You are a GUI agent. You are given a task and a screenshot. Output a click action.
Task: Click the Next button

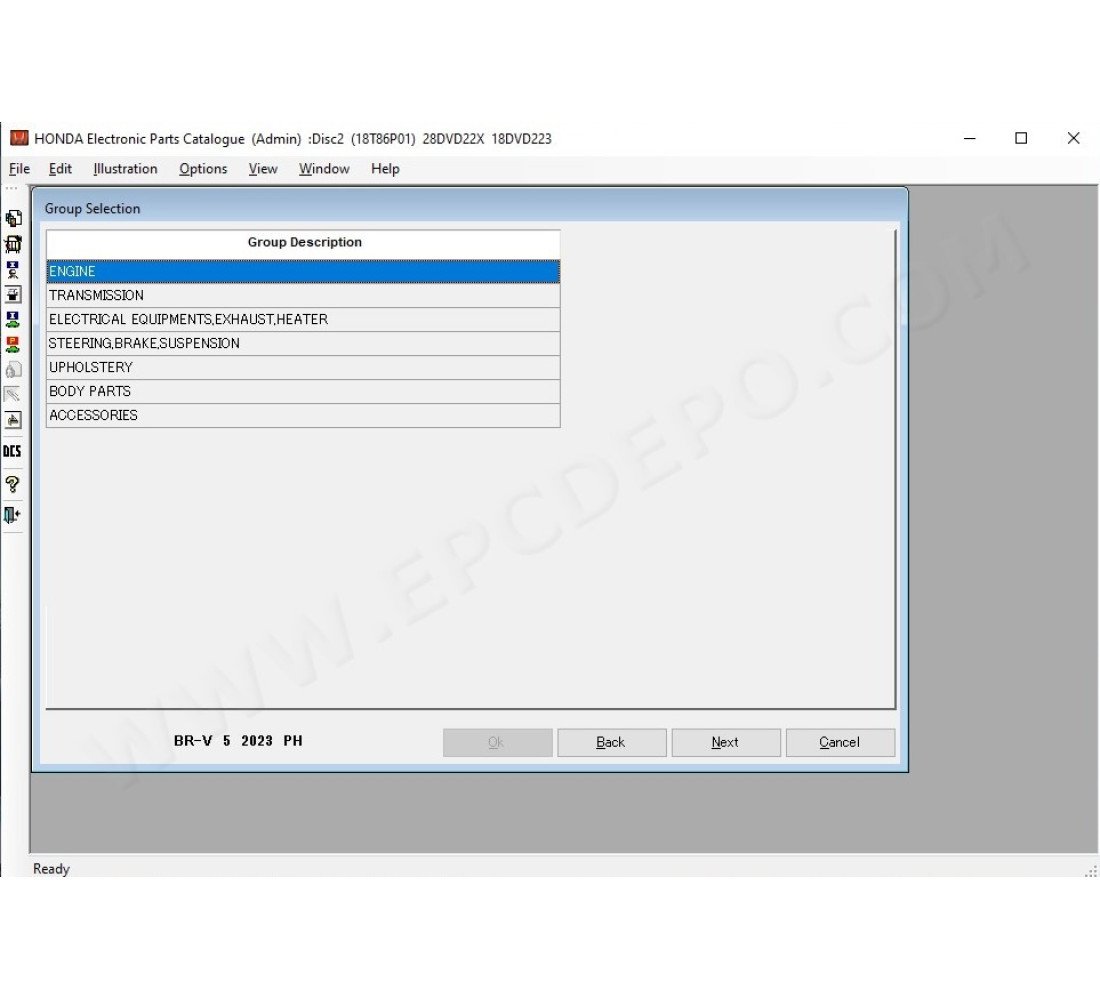[725, 742]
